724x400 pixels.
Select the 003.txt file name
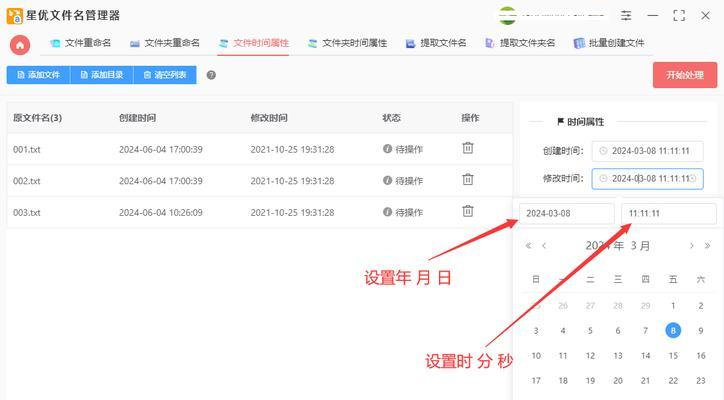click(x=27, y=212)
